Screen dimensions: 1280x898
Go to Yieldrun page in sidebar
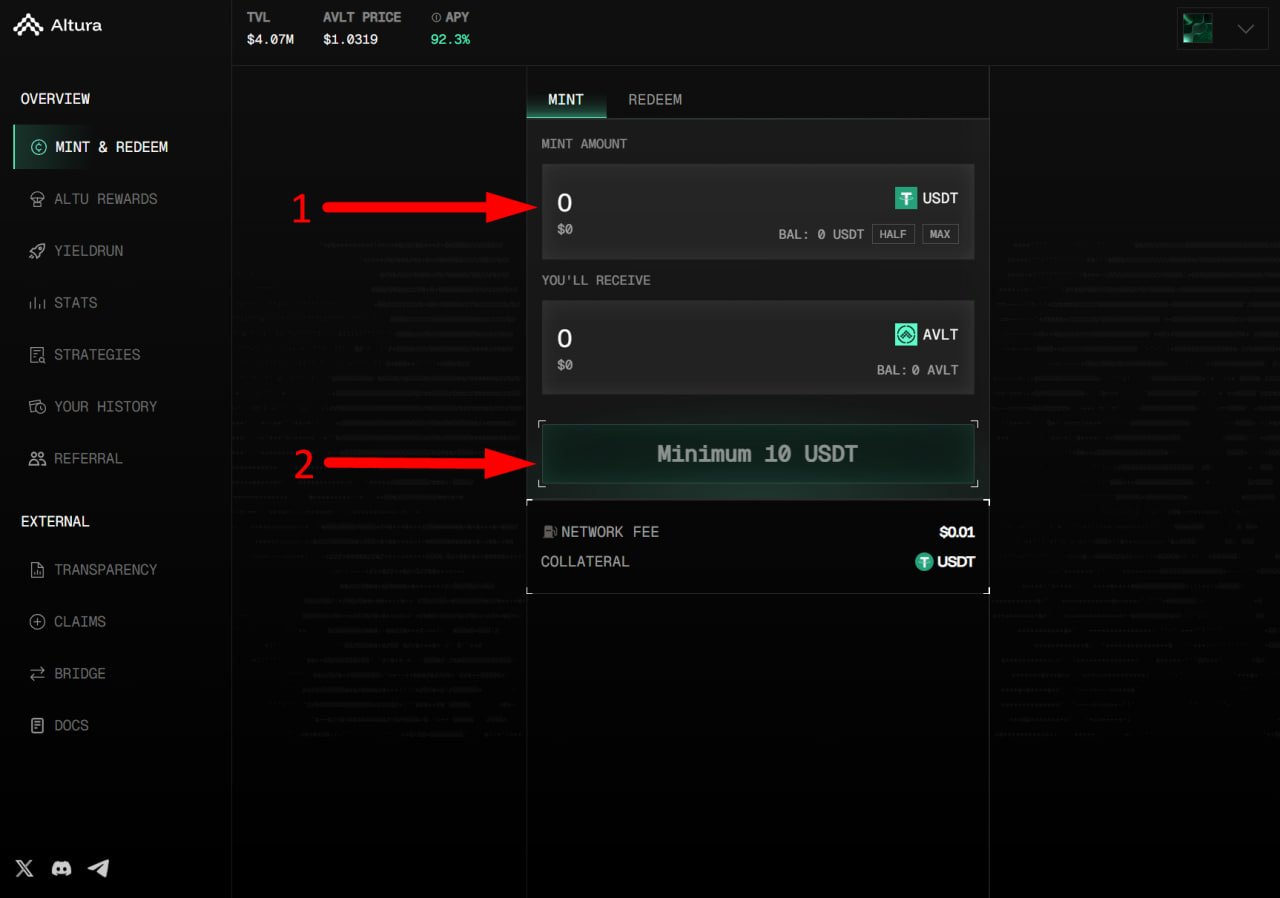(88, 251)
